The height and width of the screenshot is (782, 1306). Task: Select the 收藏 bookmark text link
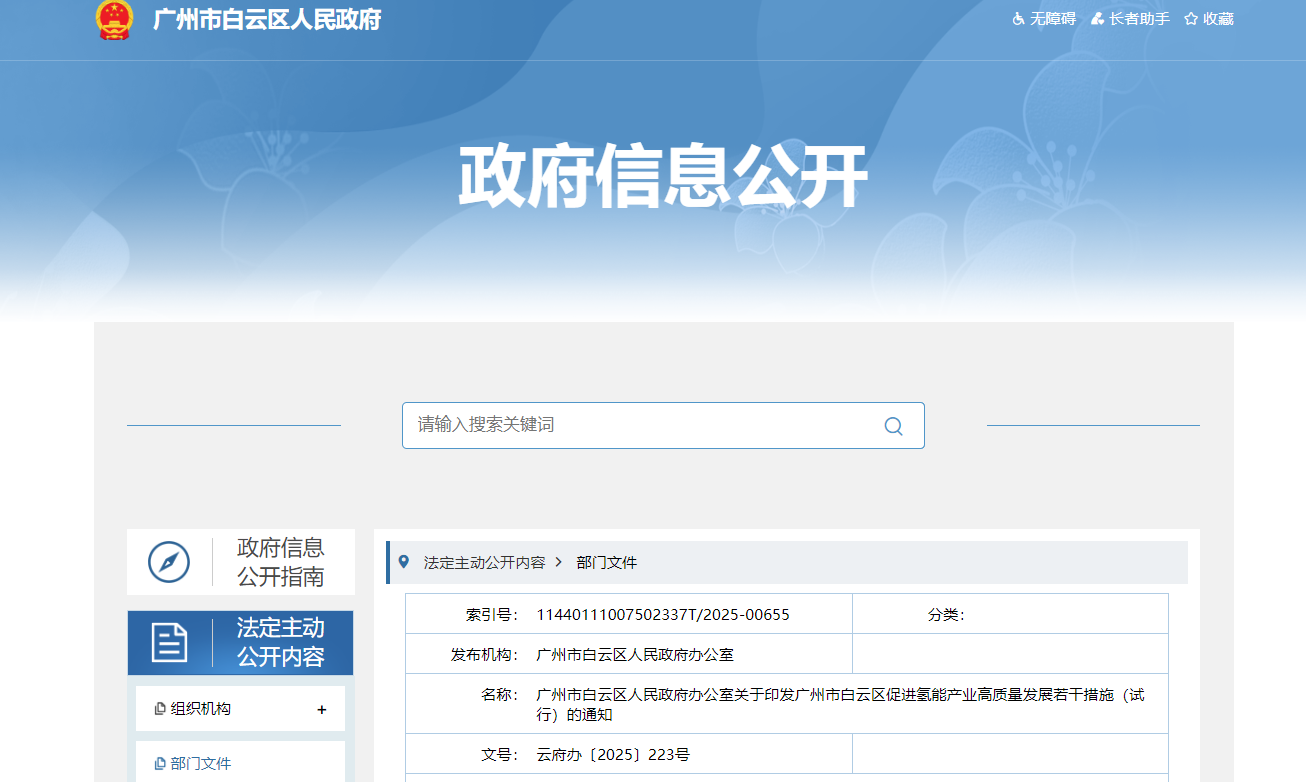[1218, 19]
